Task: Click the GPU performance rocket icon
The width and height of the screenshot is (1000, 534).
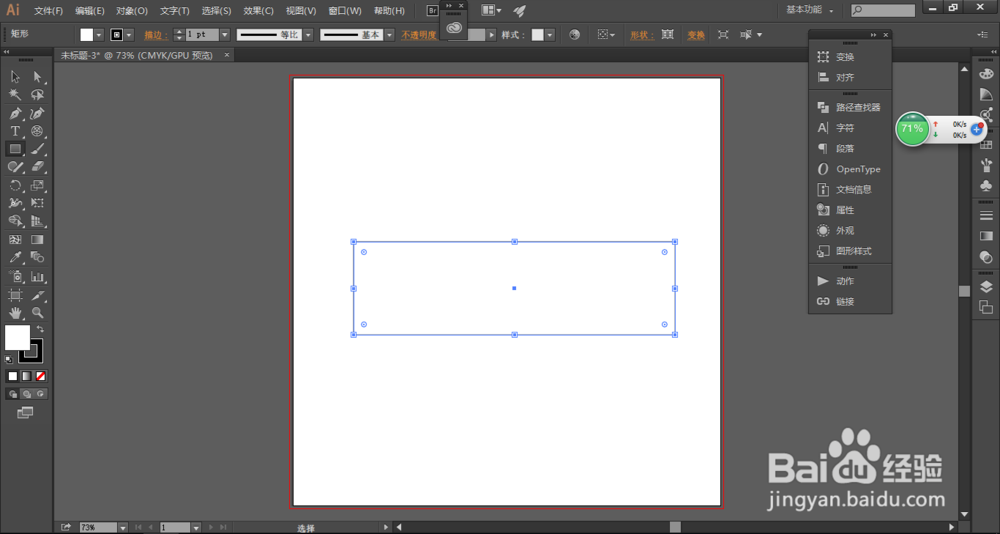Action: (520, 11)
